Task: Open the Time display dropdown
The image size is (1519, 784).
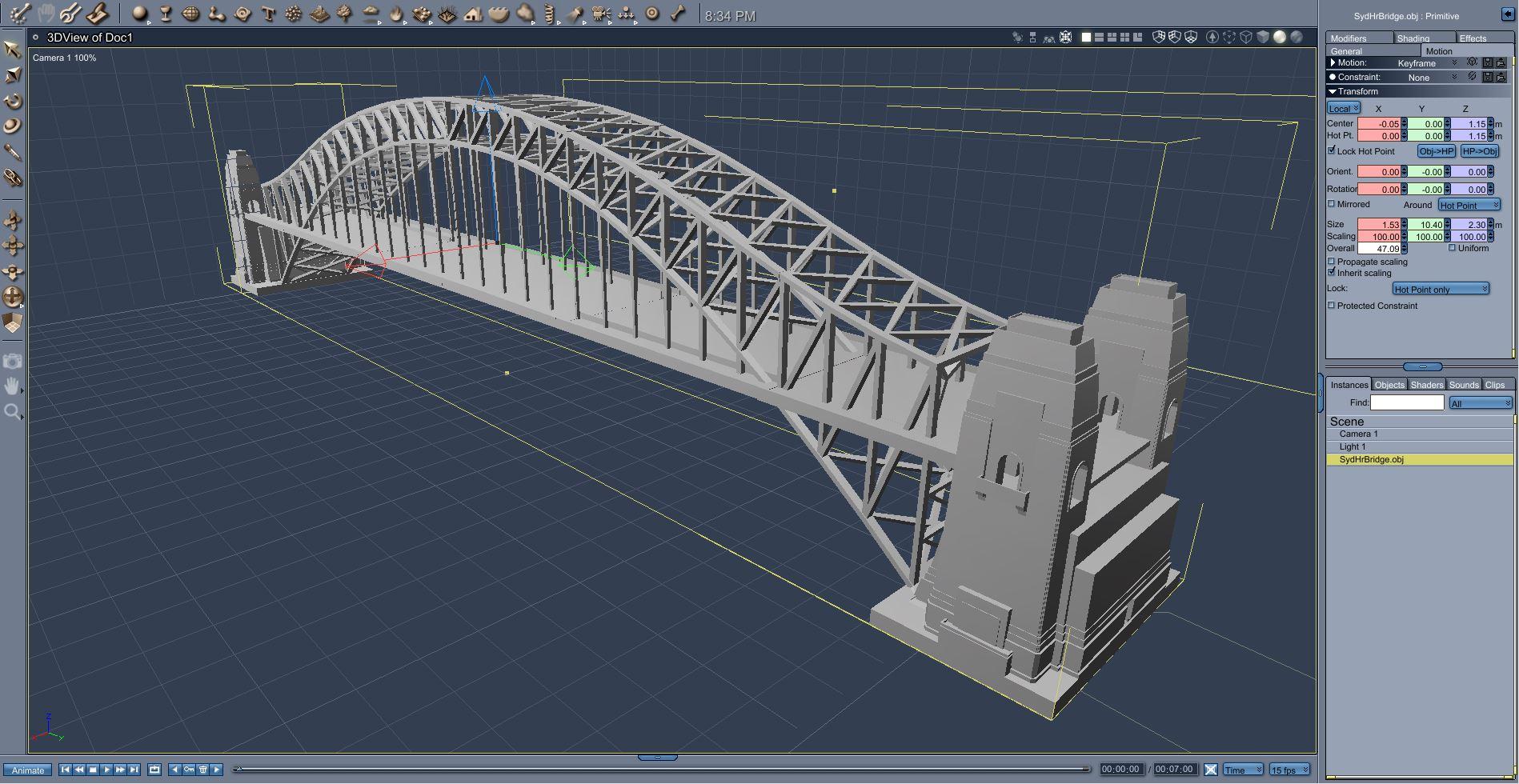Action: click(x=1243, y=770)
